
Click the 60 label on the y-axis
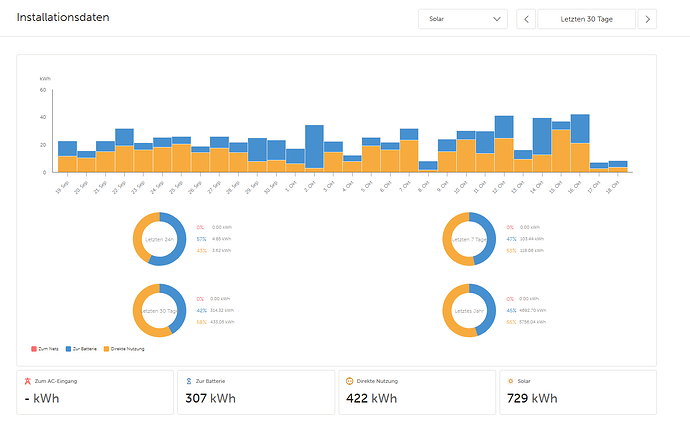43,90
